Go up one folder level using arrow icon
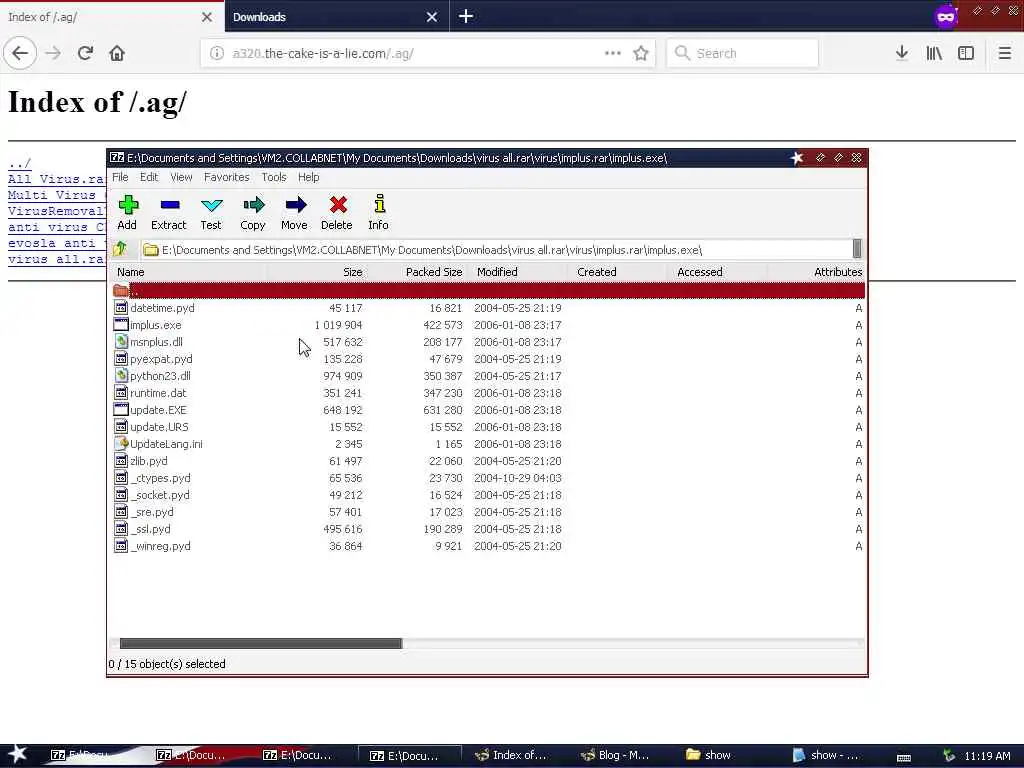This screenshot has height=768, width=1024. click(120, 249)
